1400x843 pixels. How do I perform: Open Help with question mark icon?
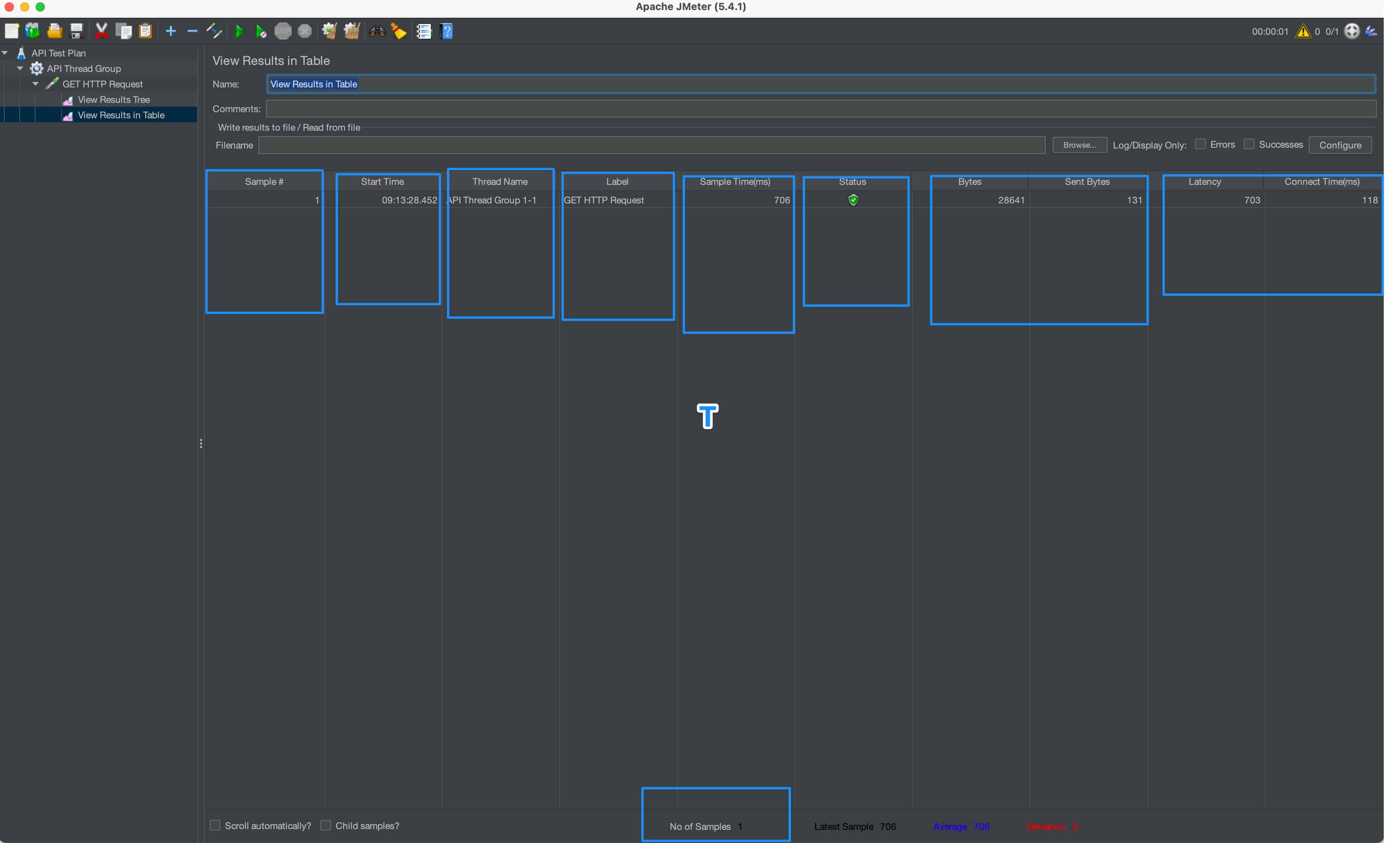(446, 31)
